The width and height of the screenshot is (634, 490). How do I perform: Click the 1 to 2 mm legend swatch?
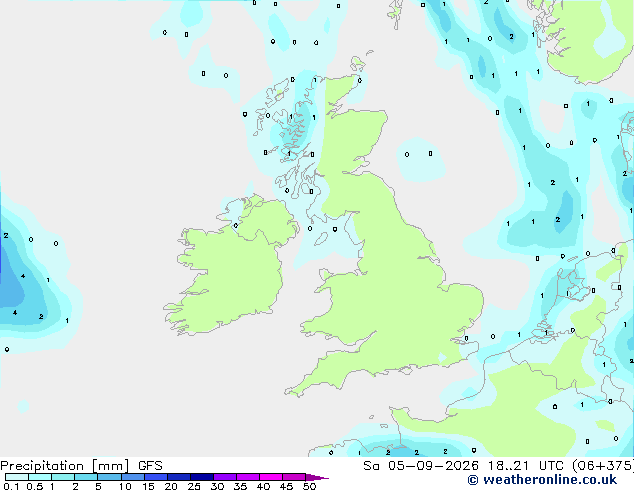[63, 477]
